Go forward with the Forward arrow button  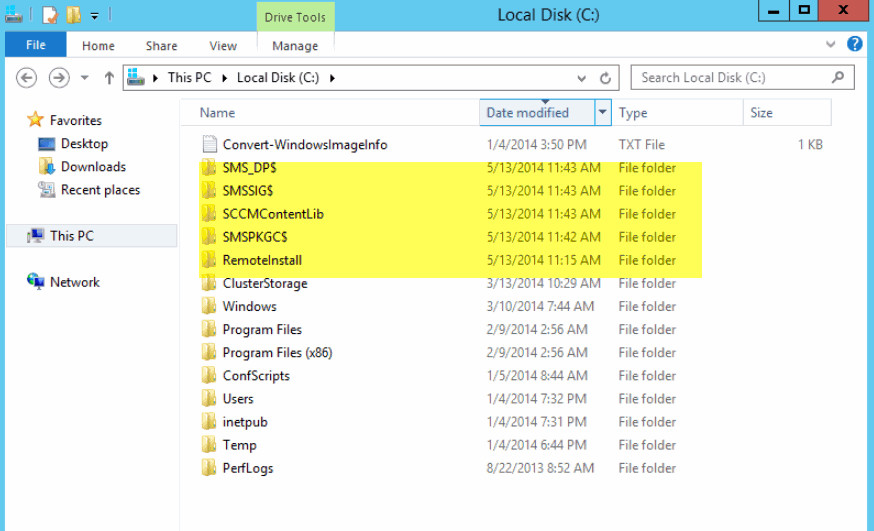[59, 77]
